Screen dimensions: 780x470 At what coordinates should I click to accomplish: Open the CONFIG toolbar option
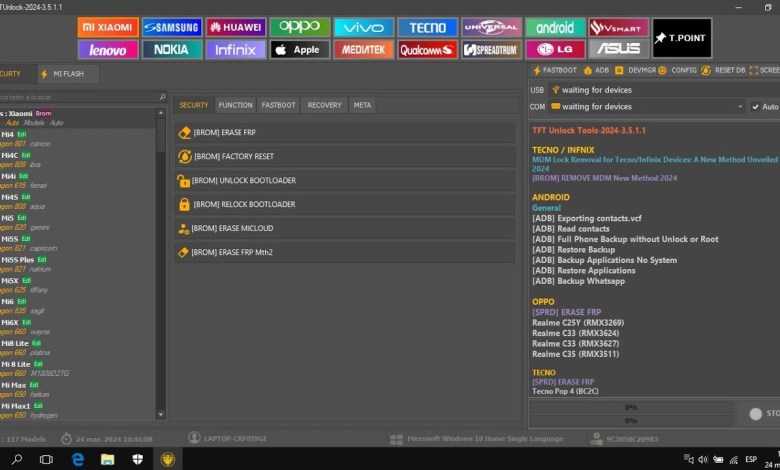pos(678,70)
